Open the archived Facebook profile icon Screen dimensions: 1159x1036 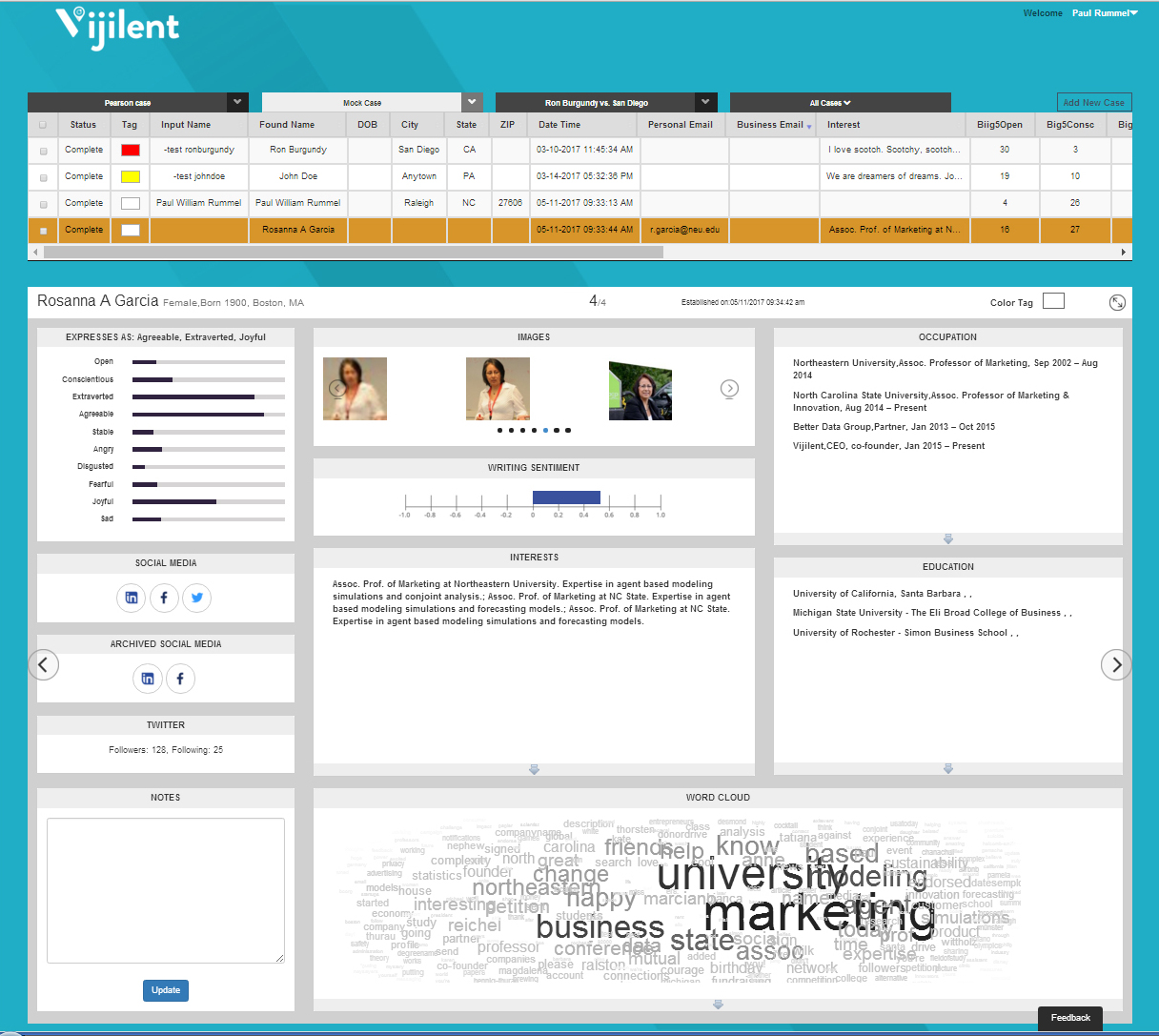(x=180, y=679)
